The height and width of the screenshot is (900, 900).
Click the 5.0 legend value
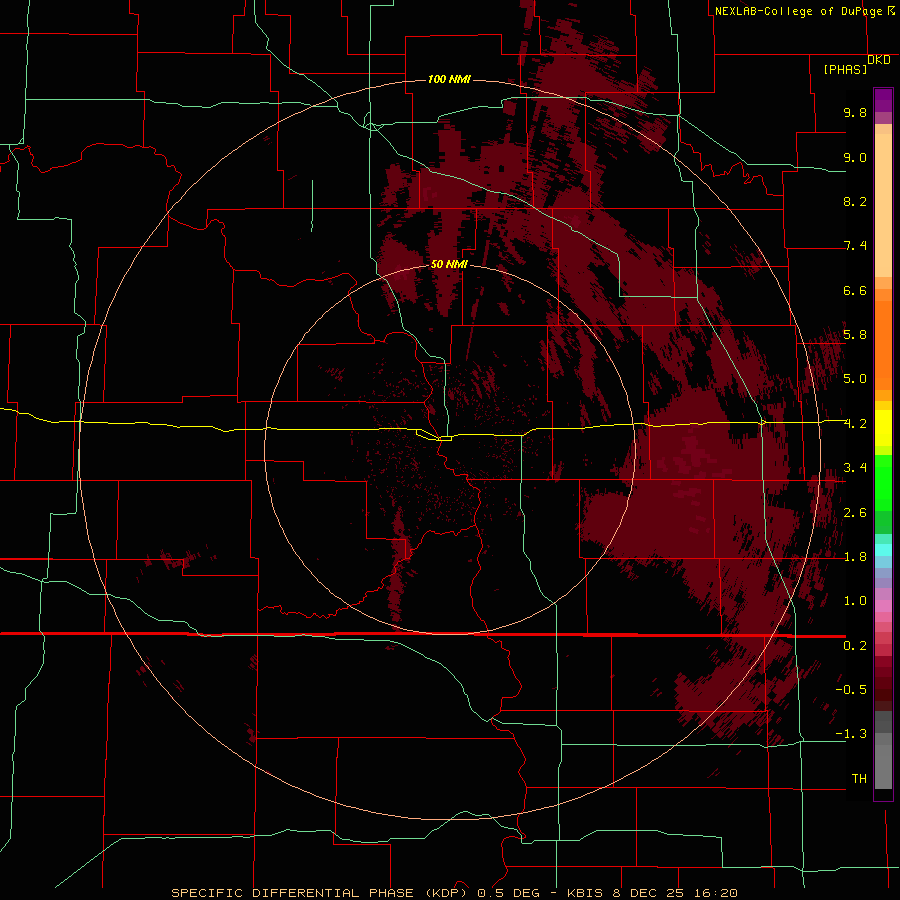[855, 379]
